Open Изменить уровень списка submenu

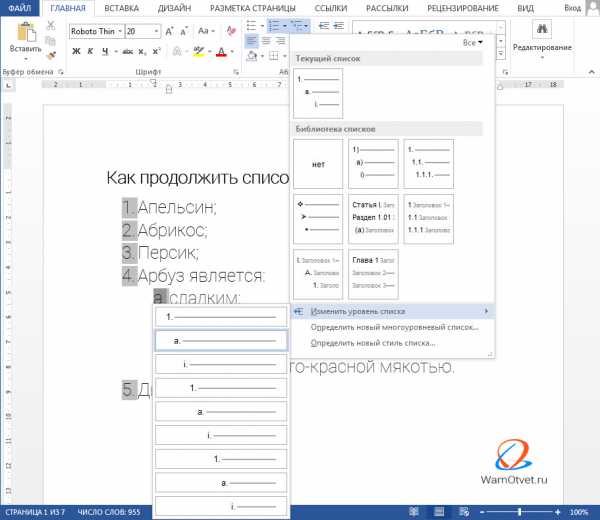[393, 311]
